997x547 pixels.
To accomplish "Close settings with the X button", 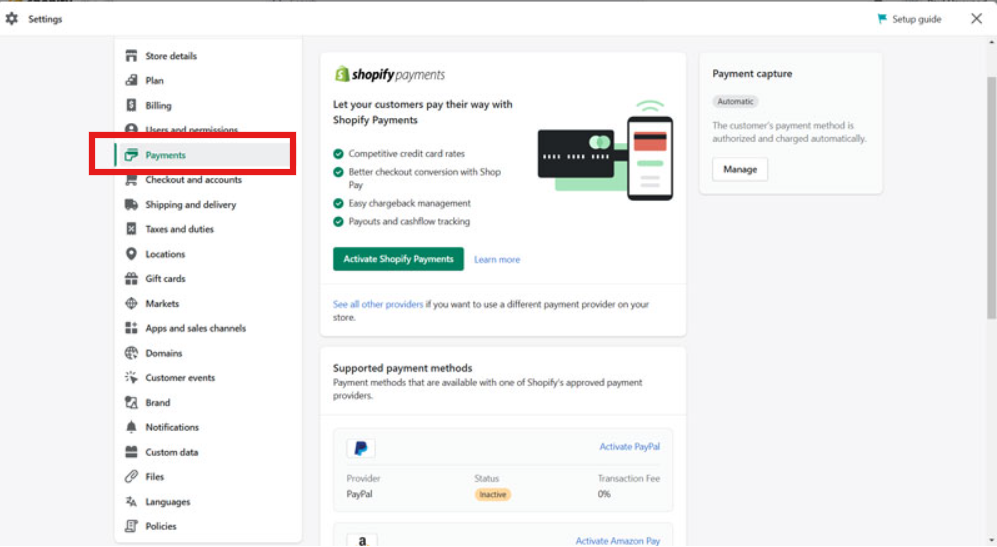I will tap(976, 19).
